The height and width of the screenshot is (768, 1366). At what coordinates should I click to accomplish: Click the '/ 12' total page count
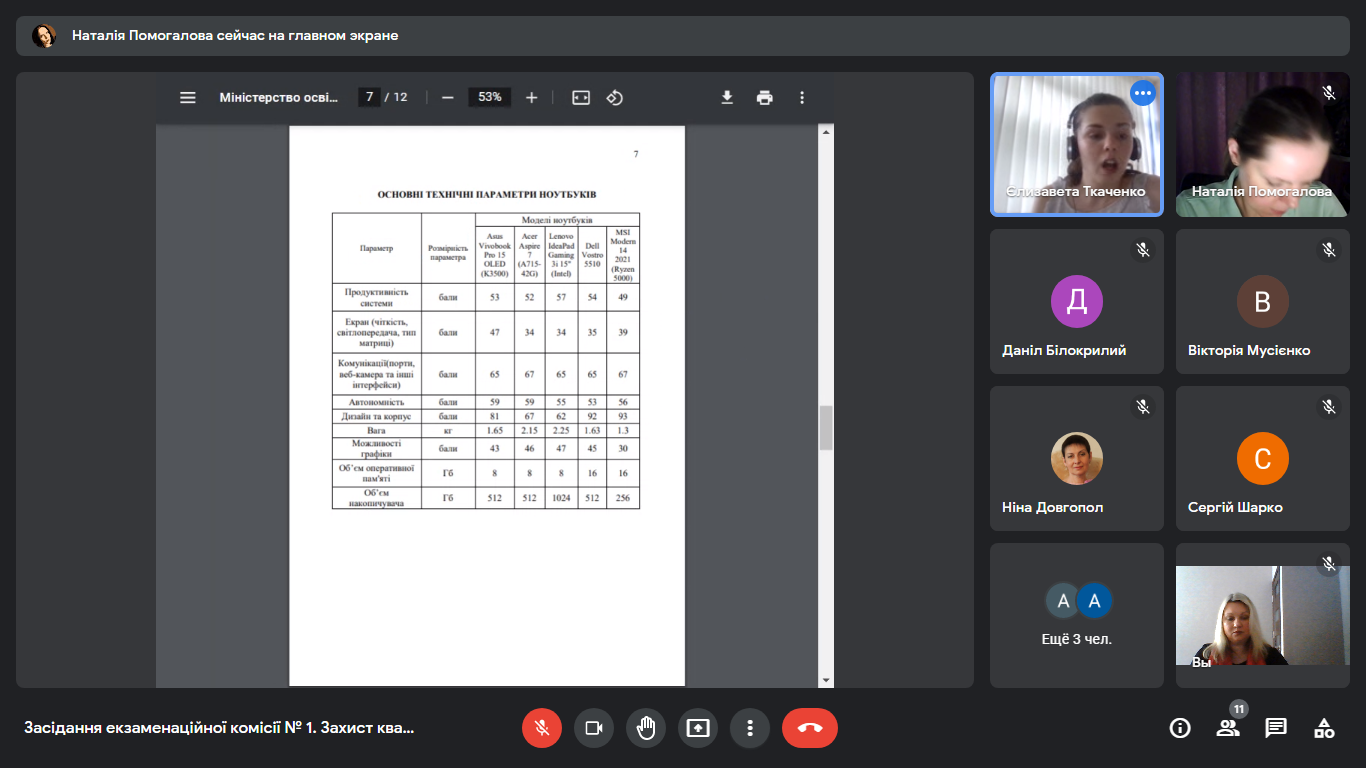pos(396,97)
